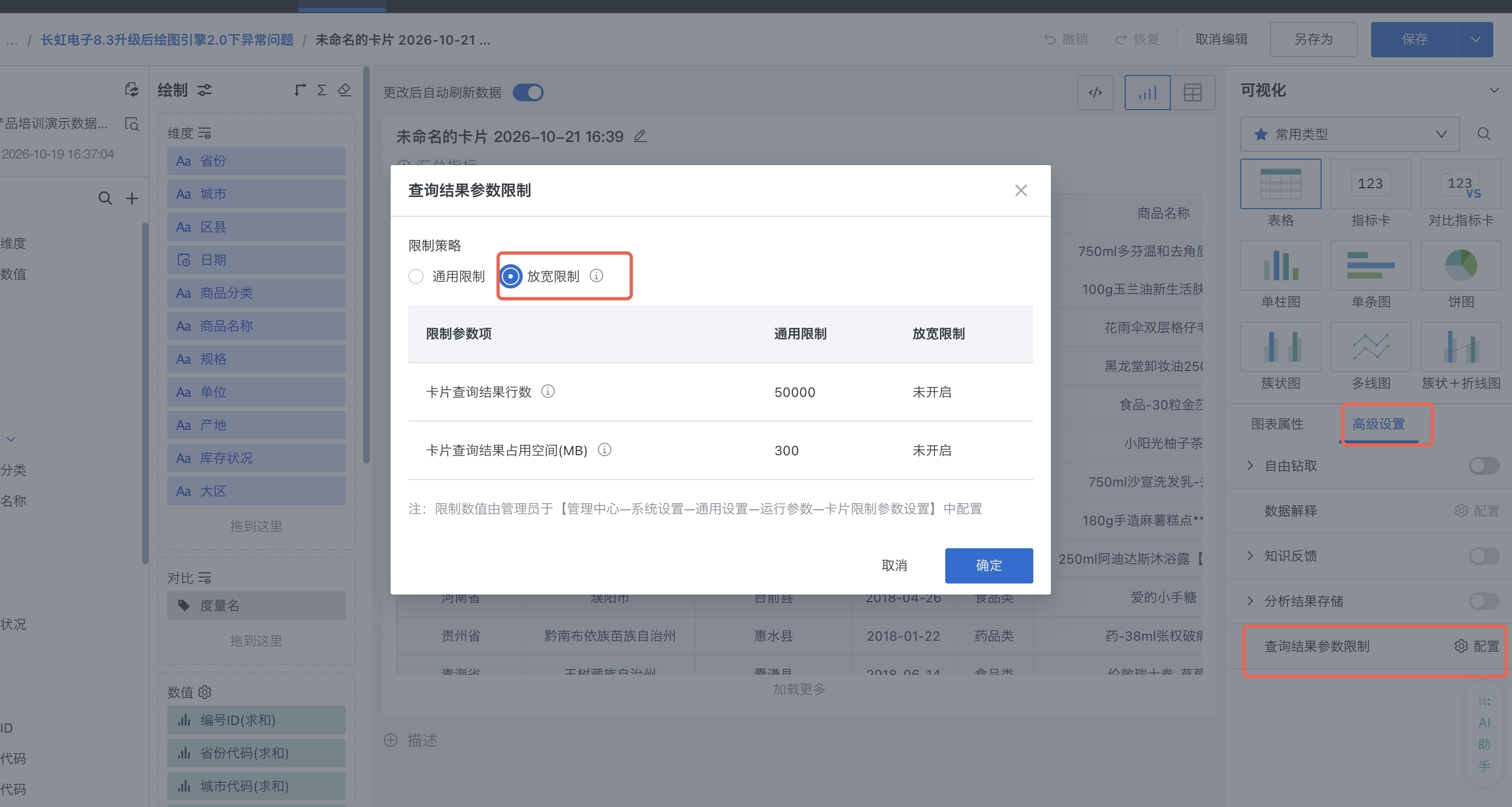The height and width of the screenshot is (807, 1512).
Task: Click 配置 for 数据解释
Action: click(1477, 510)
